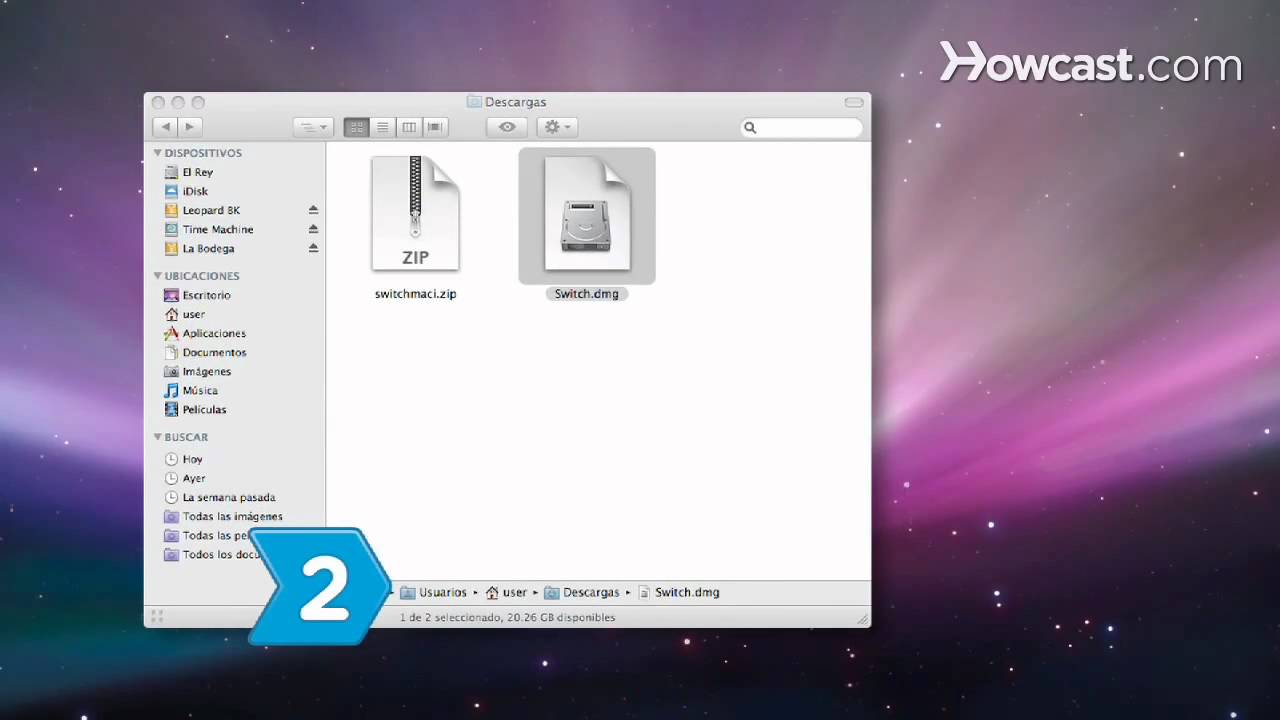
Task: Click the magnifier icon in search
Action: tap(751, 128)
